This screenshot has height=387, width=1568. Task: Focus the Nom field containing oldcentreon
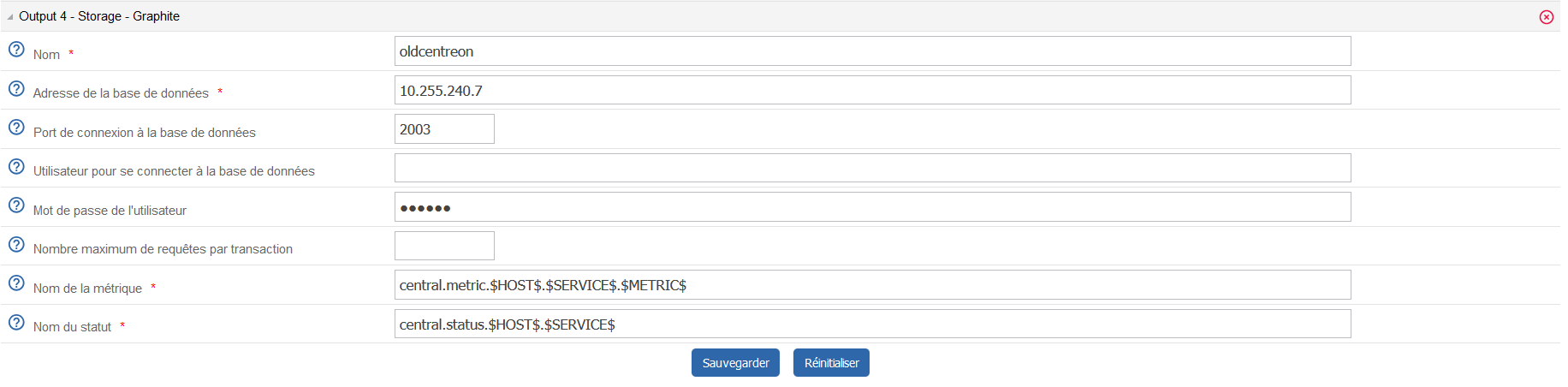click(873, 51)
